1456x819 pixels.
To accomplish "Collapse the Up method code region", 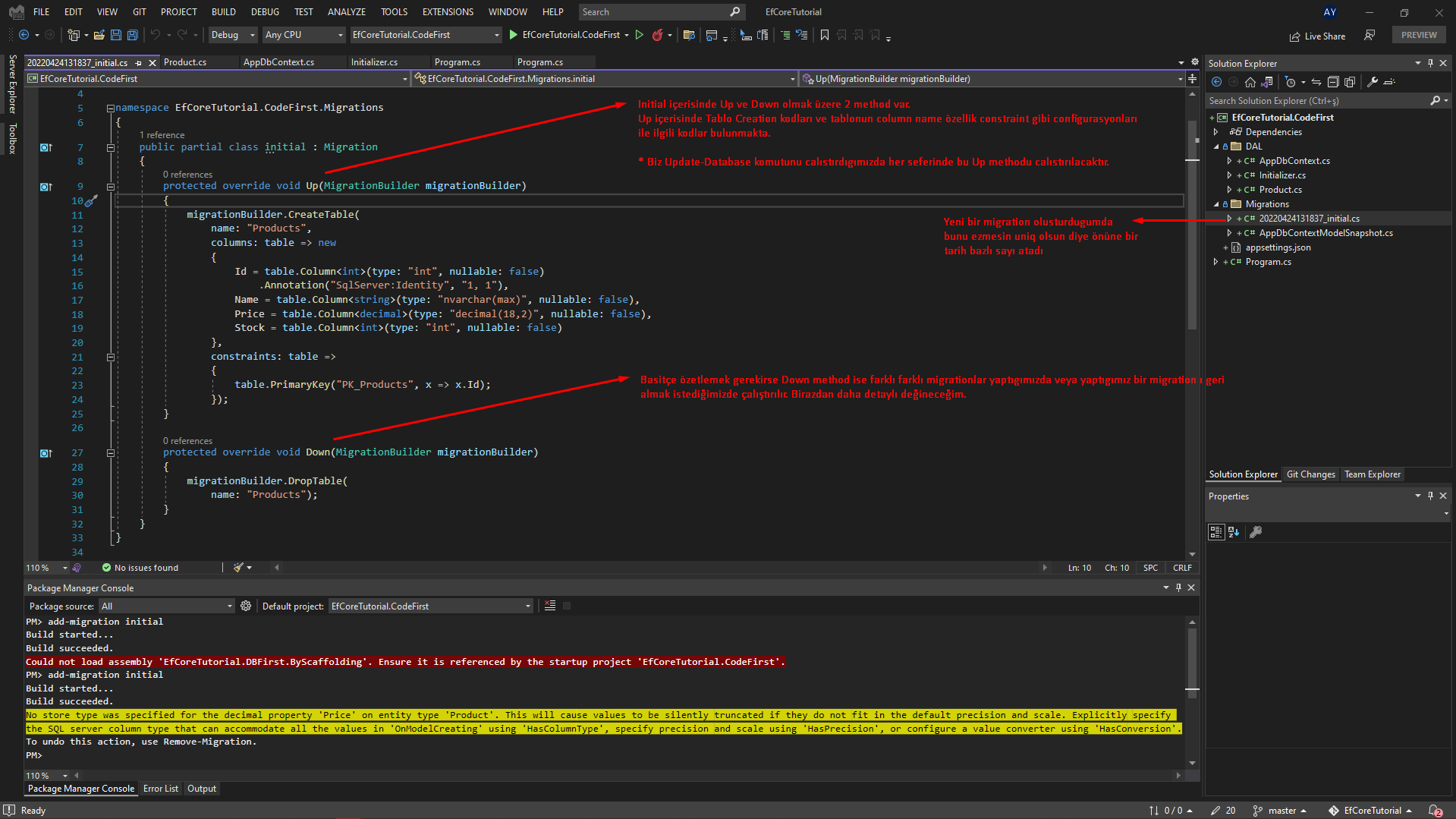I will click(111, 186).
